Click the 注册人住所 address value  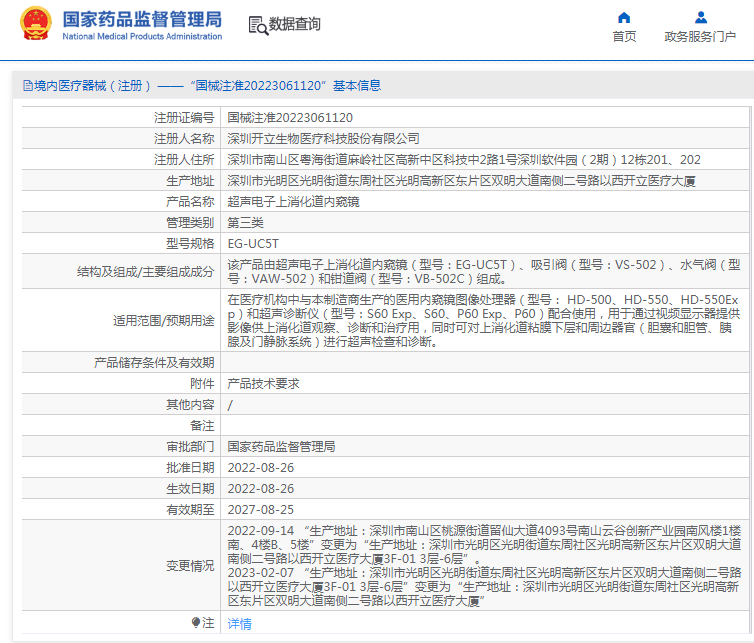(x=464, y=160)
